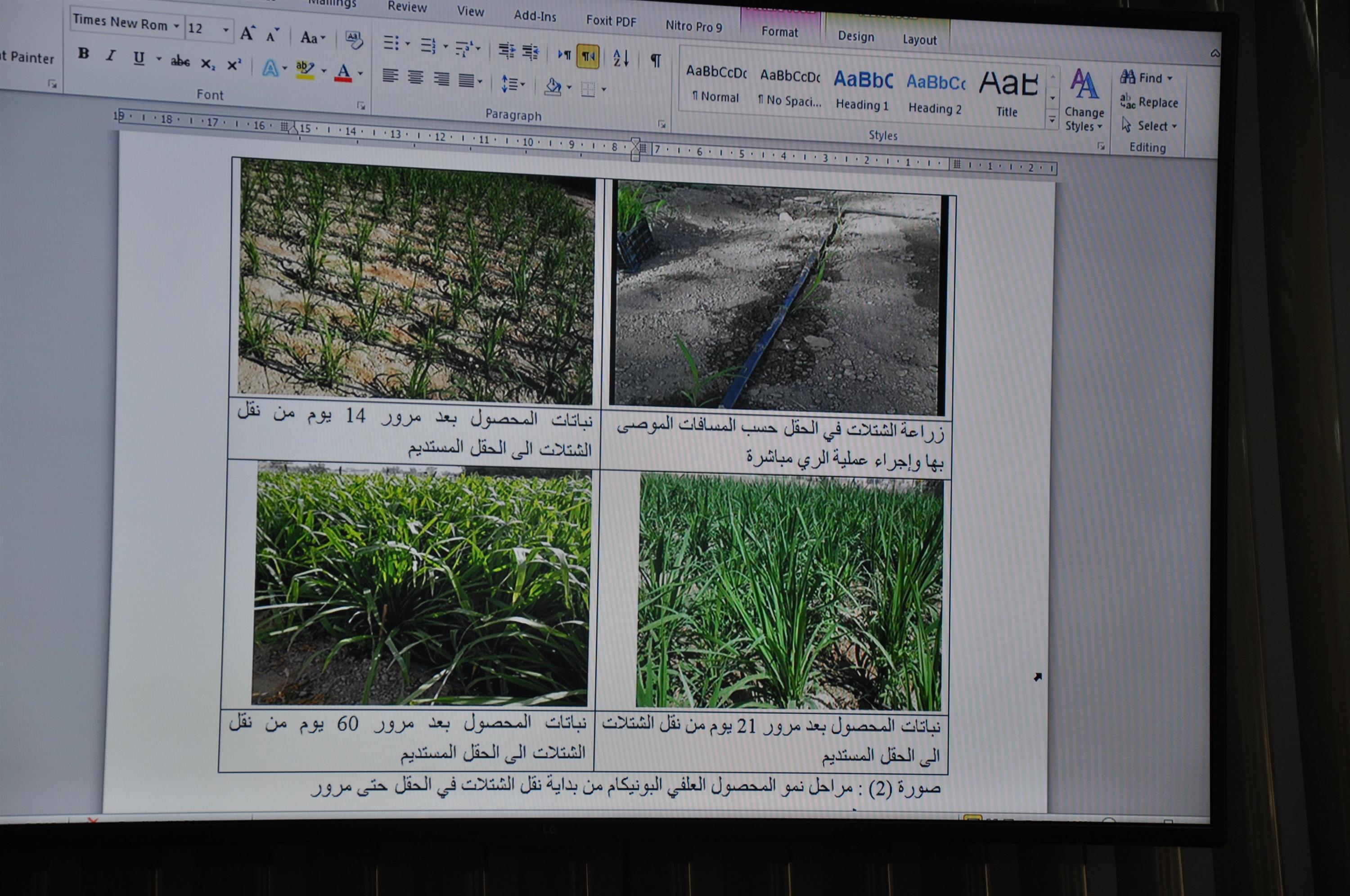Open Add-Ins tab
The height and width of the screenshot is (896, 1350).
pyautogui.click(x=535, y=15)
